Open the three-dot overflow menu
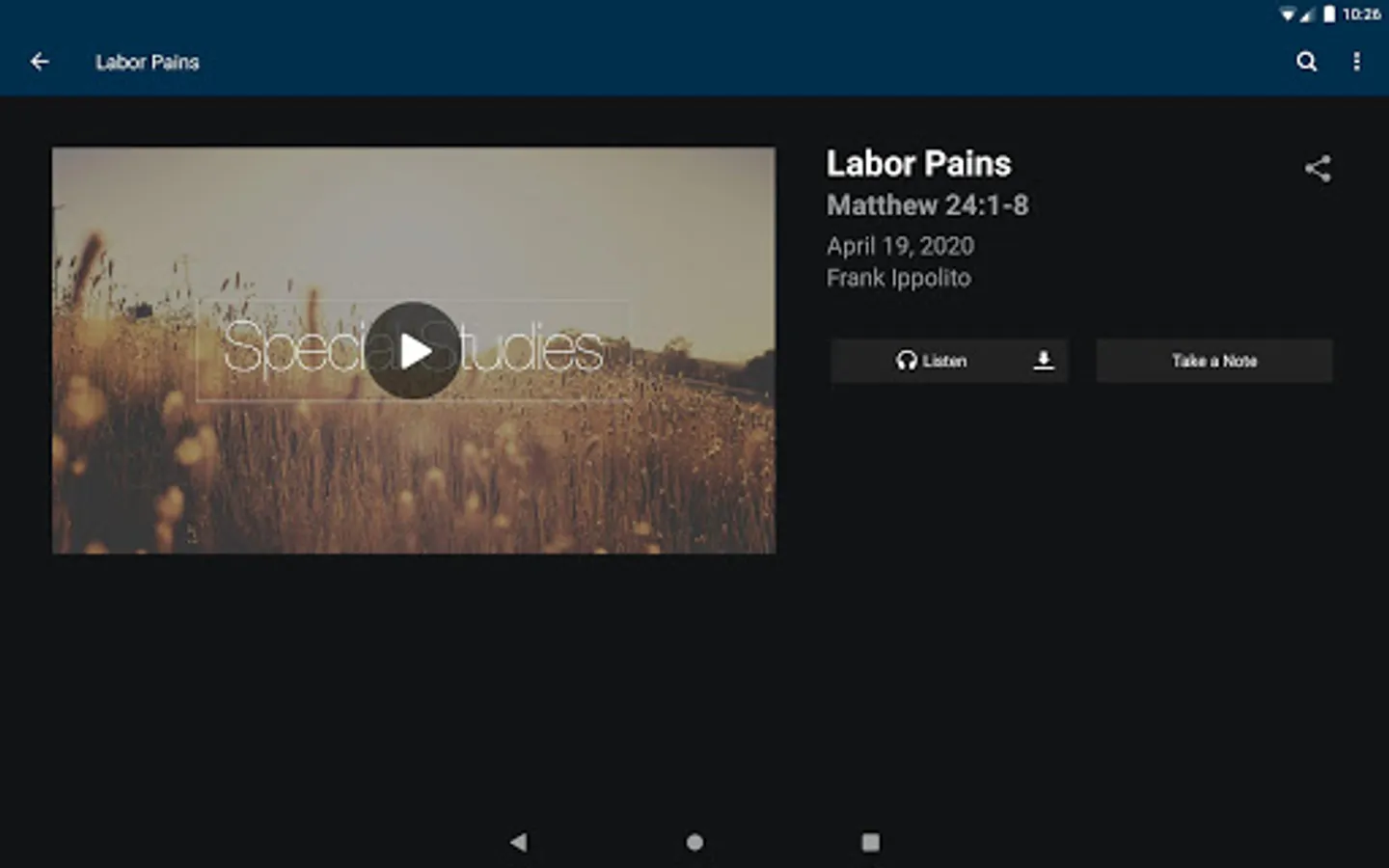 pyautogui.click(x=1356, y=62)
